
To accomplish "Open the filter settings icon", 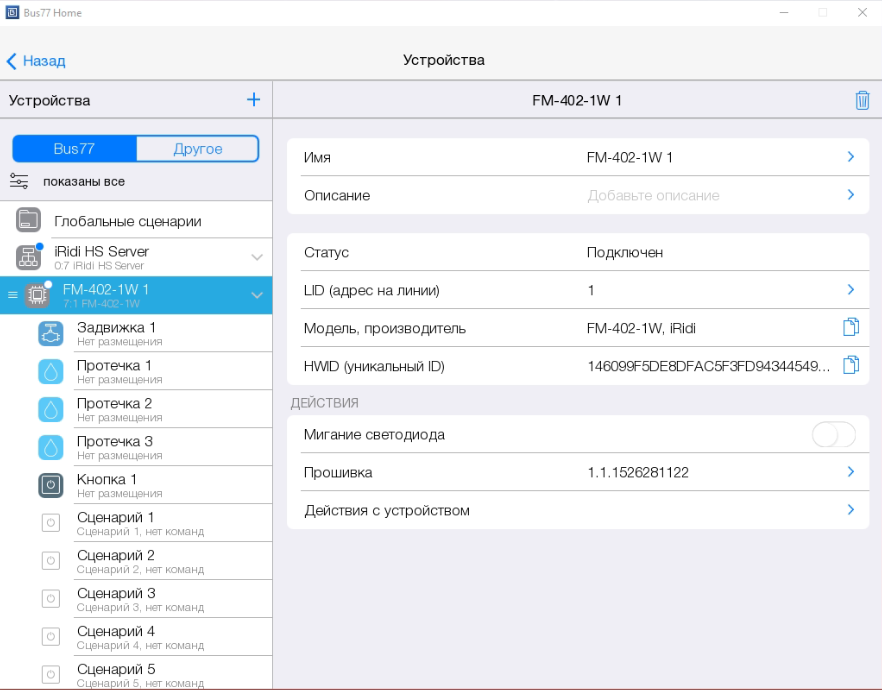I will pos(19,181).
